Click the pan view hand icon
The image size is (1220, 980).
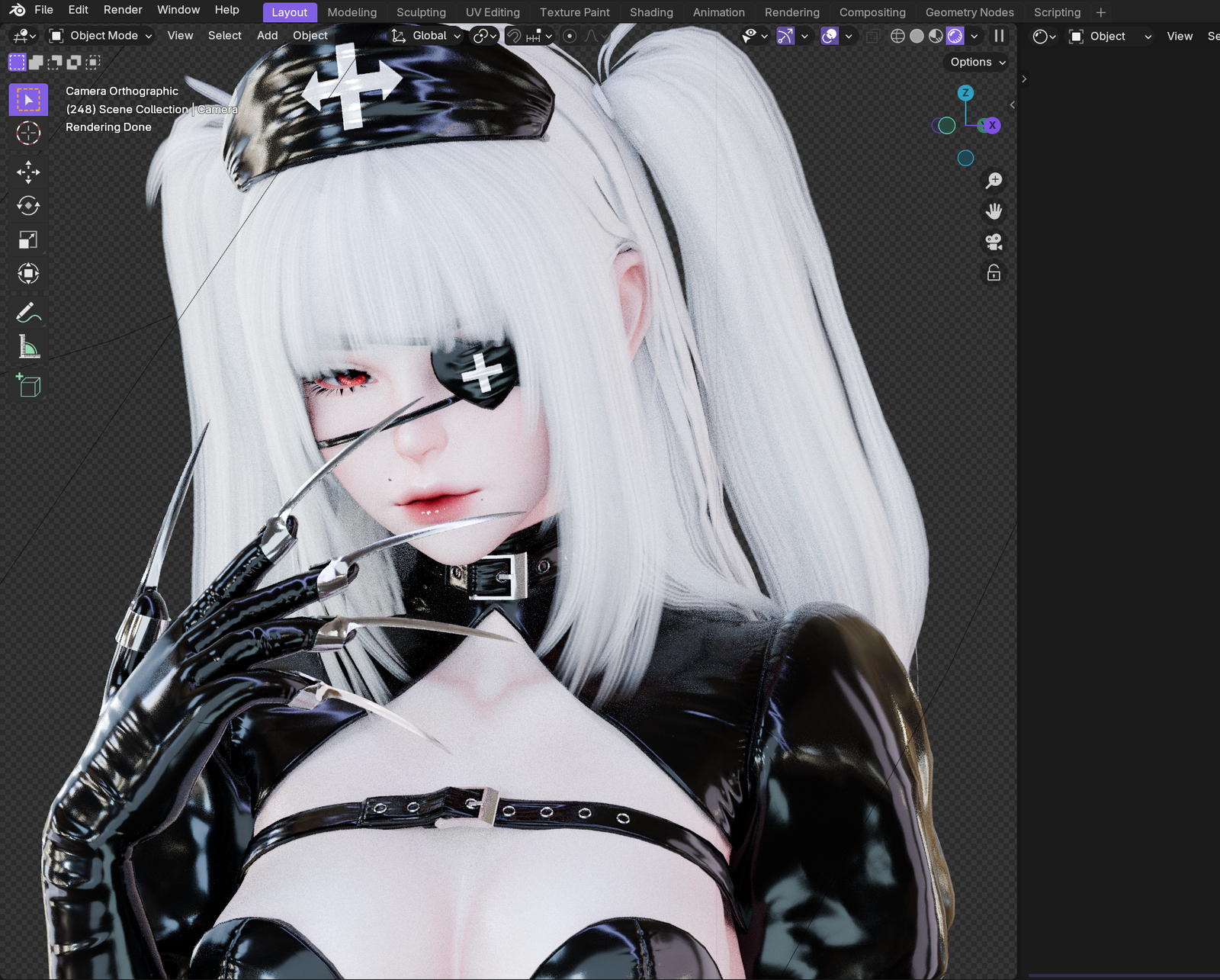tap(994, 211)
